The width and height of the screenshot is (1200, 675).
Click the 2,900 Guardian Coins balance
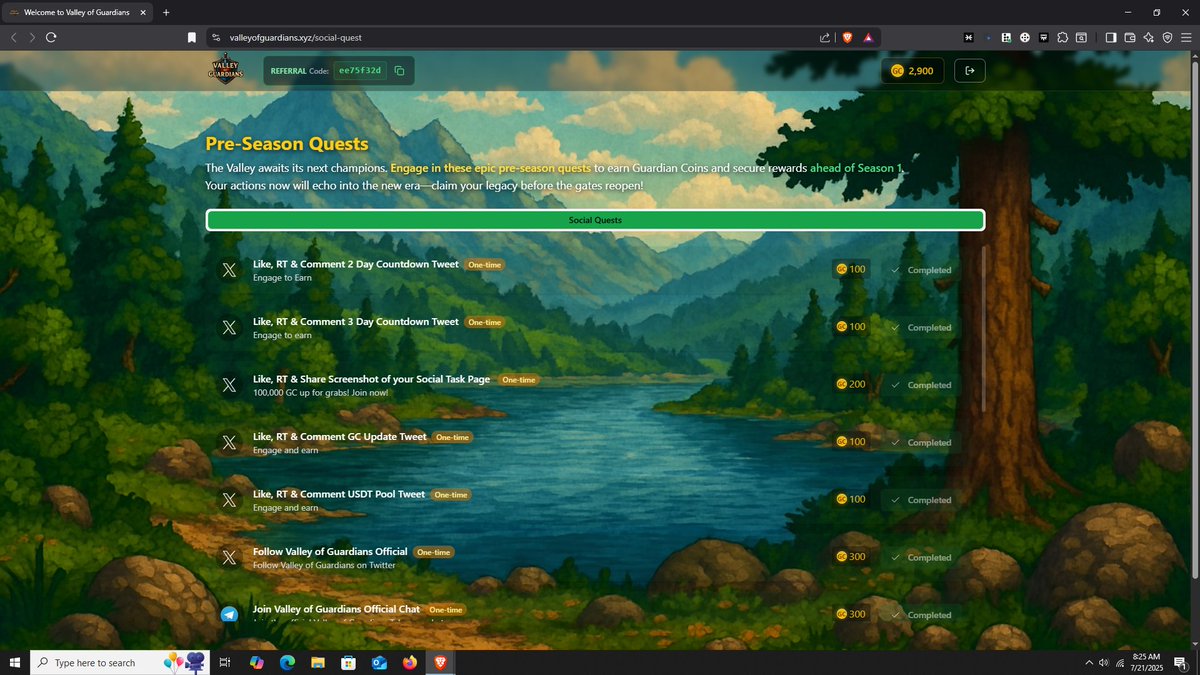[x=912, y=70]
